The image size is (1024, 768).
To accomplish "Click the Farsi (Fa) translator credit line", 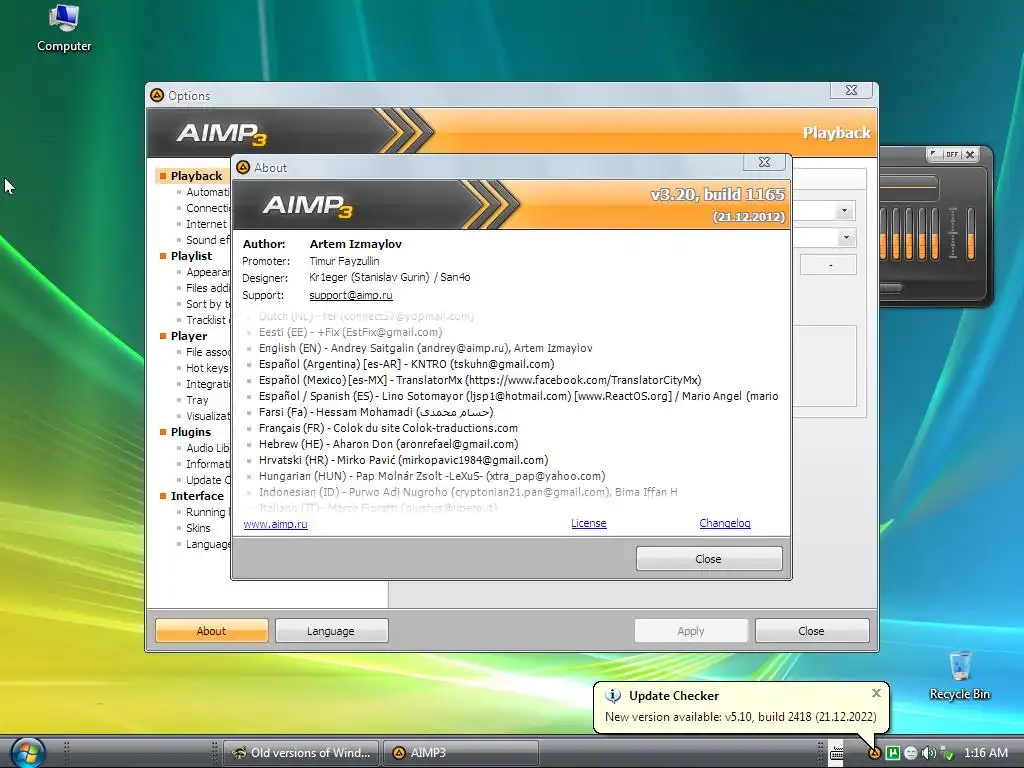I will (x=376, y=412).
